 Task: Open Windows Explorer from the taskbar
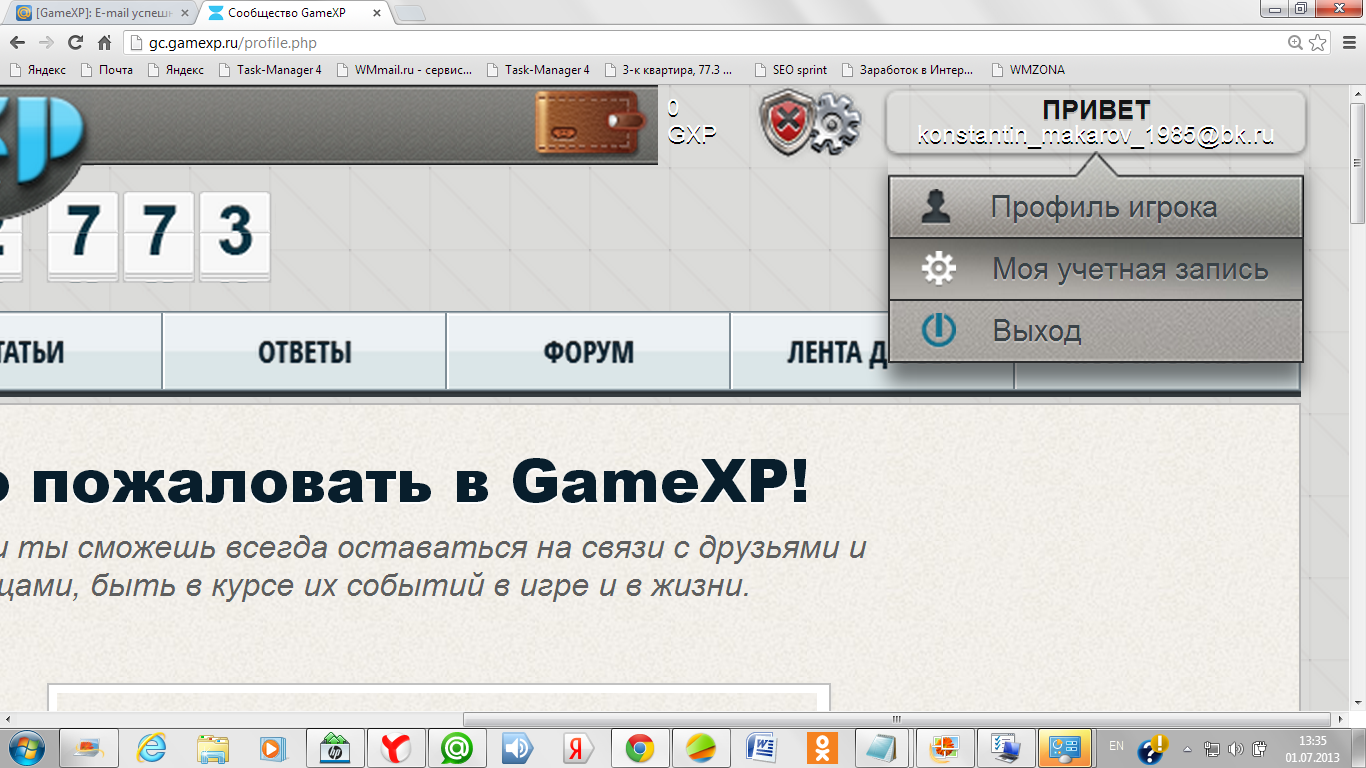[213, 748]
